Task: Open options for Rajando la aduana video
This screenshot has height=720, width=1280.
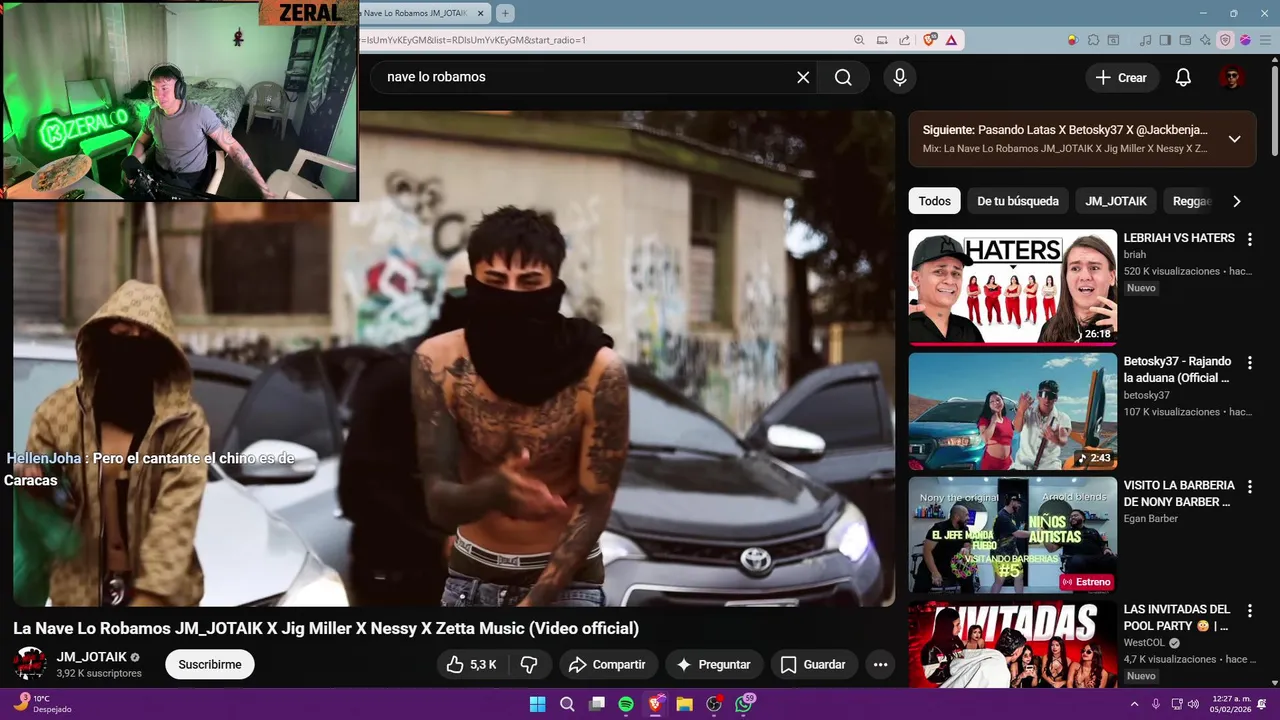Action: (x=1249, y=362)
